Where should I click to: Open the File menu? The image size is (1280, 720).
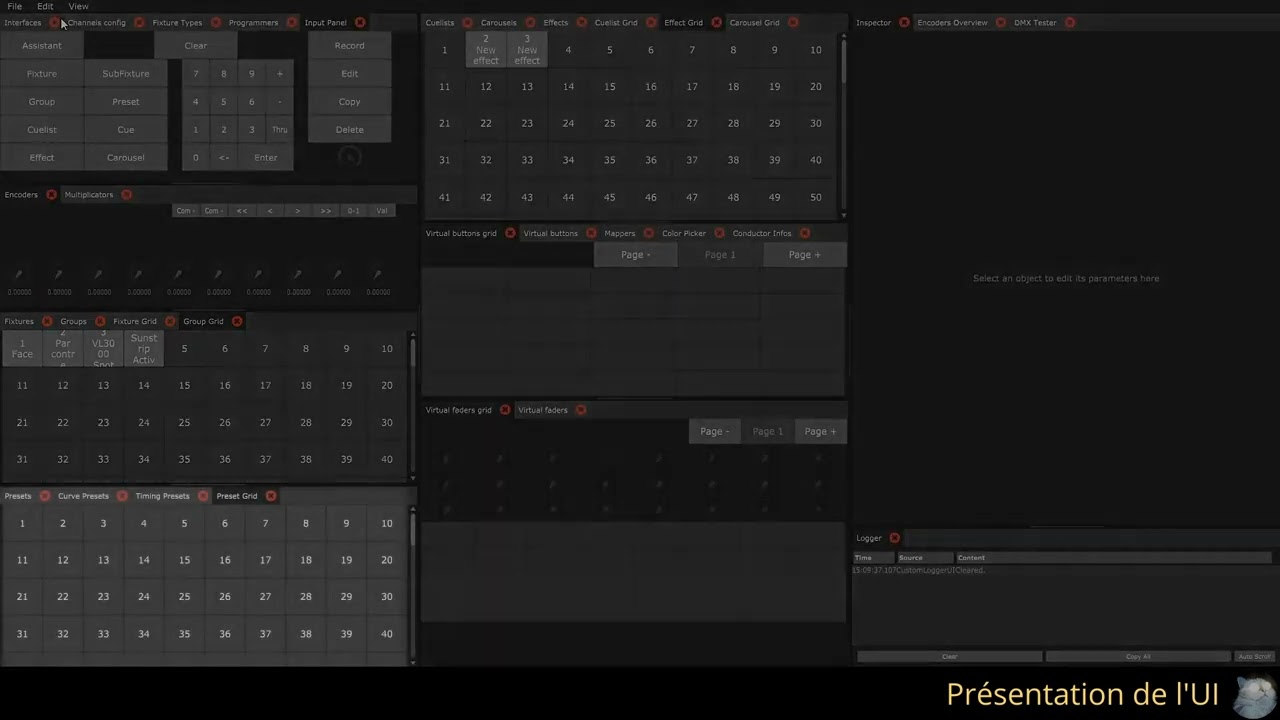pyautogui.click(x=14, y=6)
